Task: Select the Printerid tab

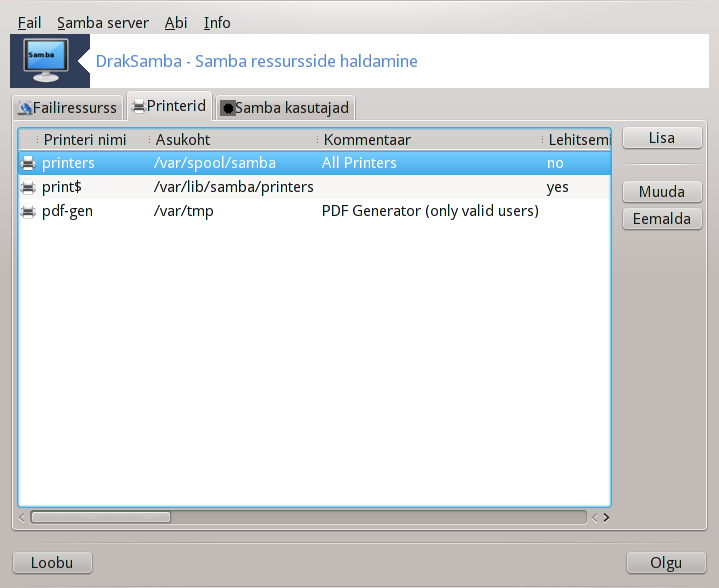Action: pyautogui.click(x=169, y=106)
